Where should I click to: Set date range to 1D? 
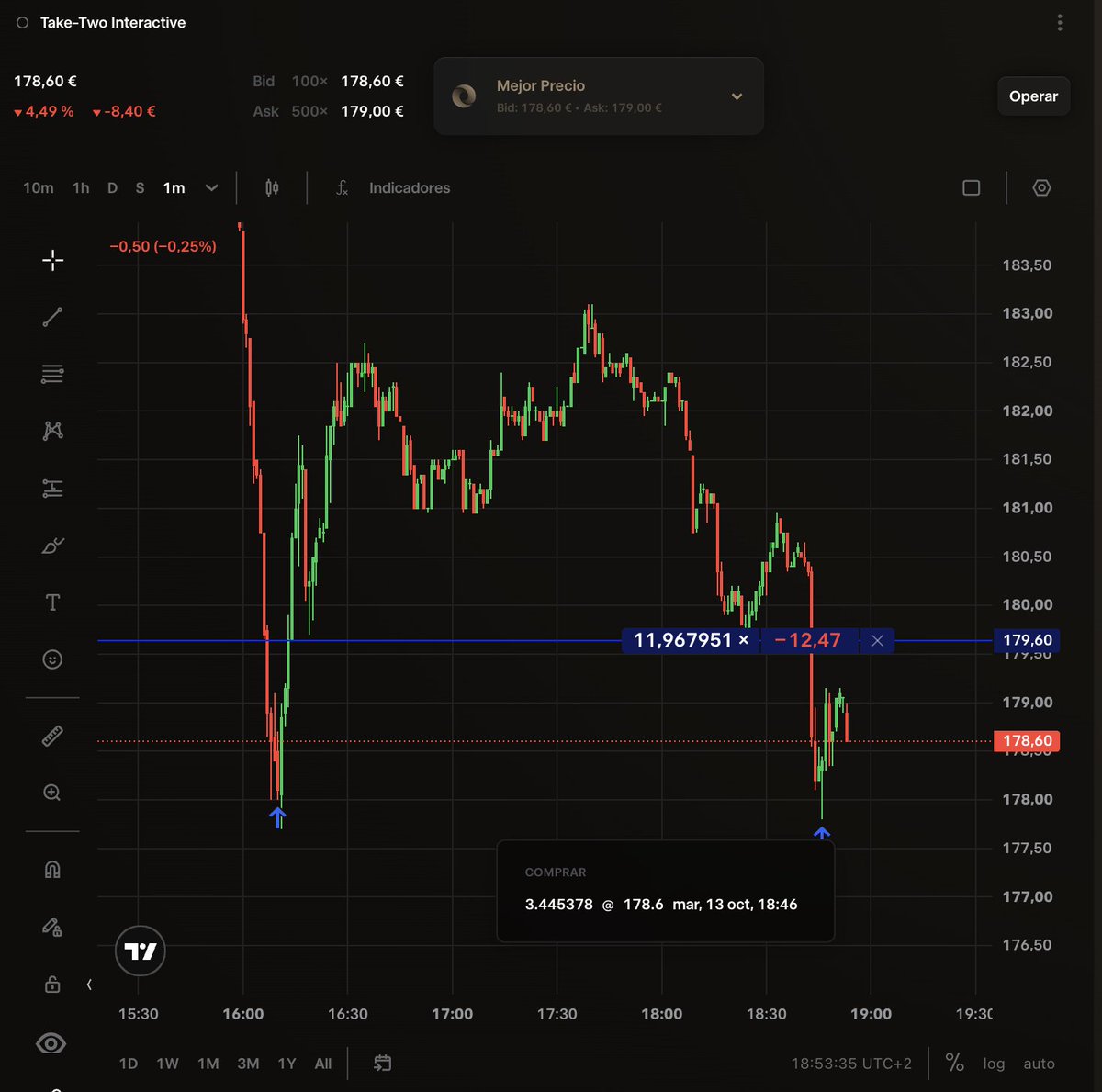[129, 1064]
